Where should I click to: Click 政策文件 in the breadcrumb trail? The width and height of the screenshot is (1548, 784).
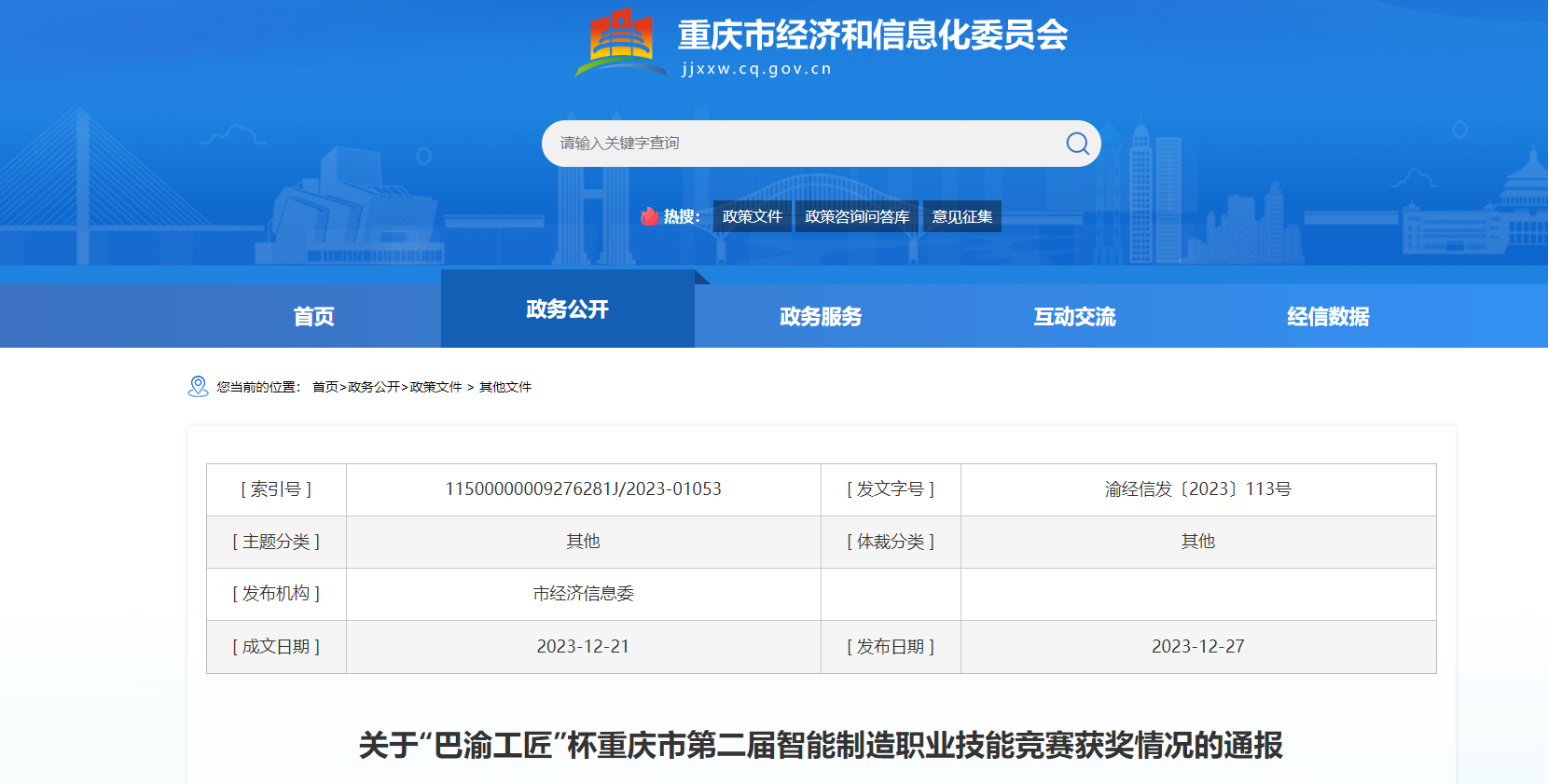[435, 387]
